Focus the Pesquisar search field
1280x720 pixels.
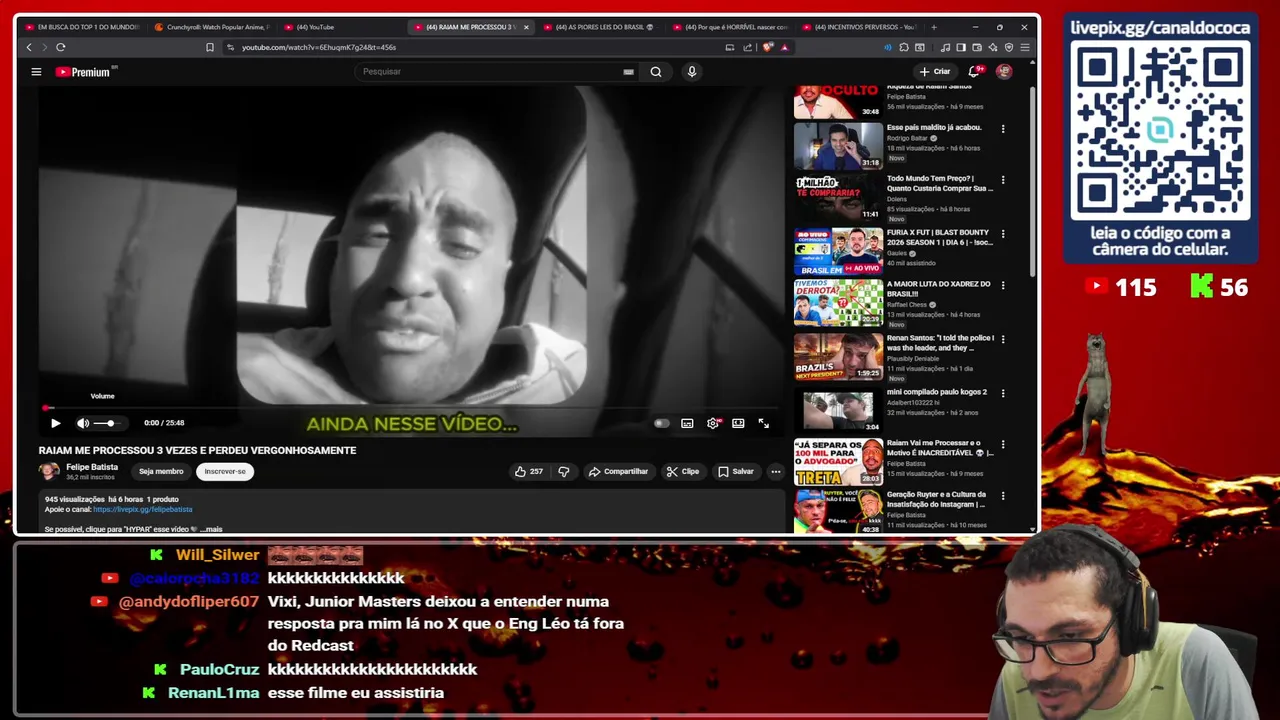pos(490,72)
